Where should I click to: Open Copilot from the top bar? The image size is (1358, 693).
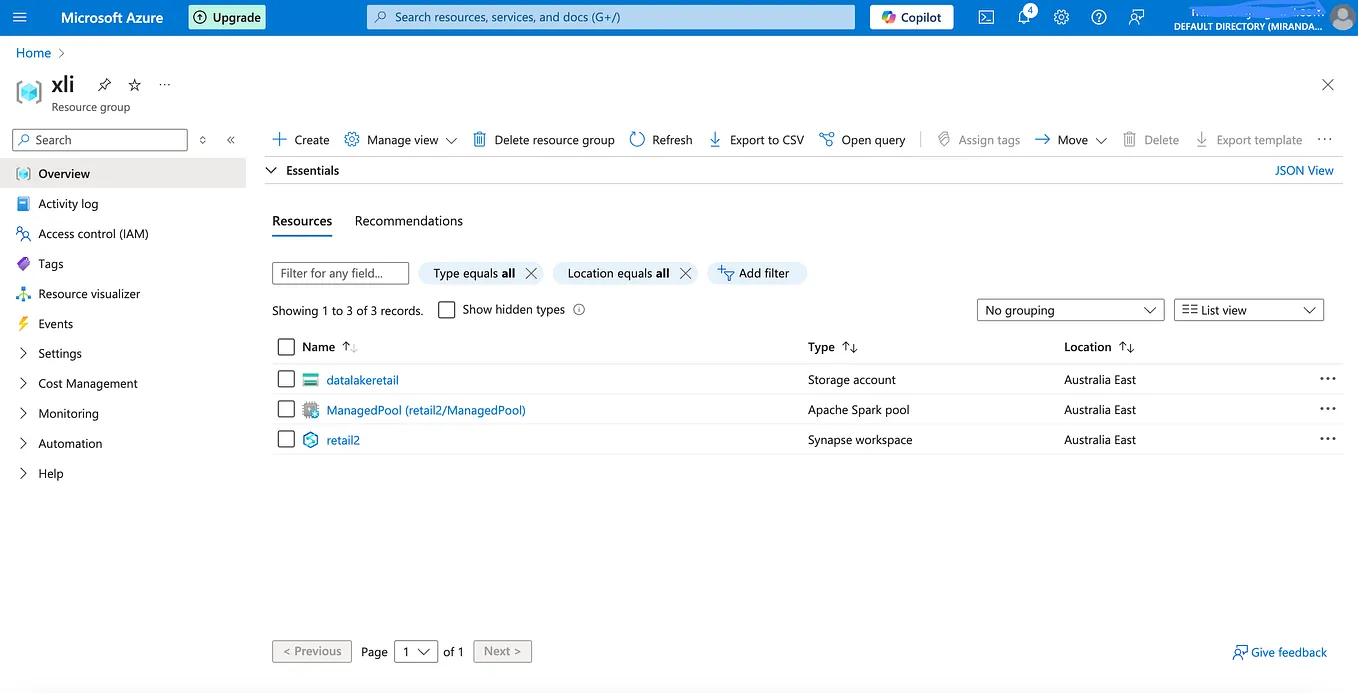pos(910,16)
